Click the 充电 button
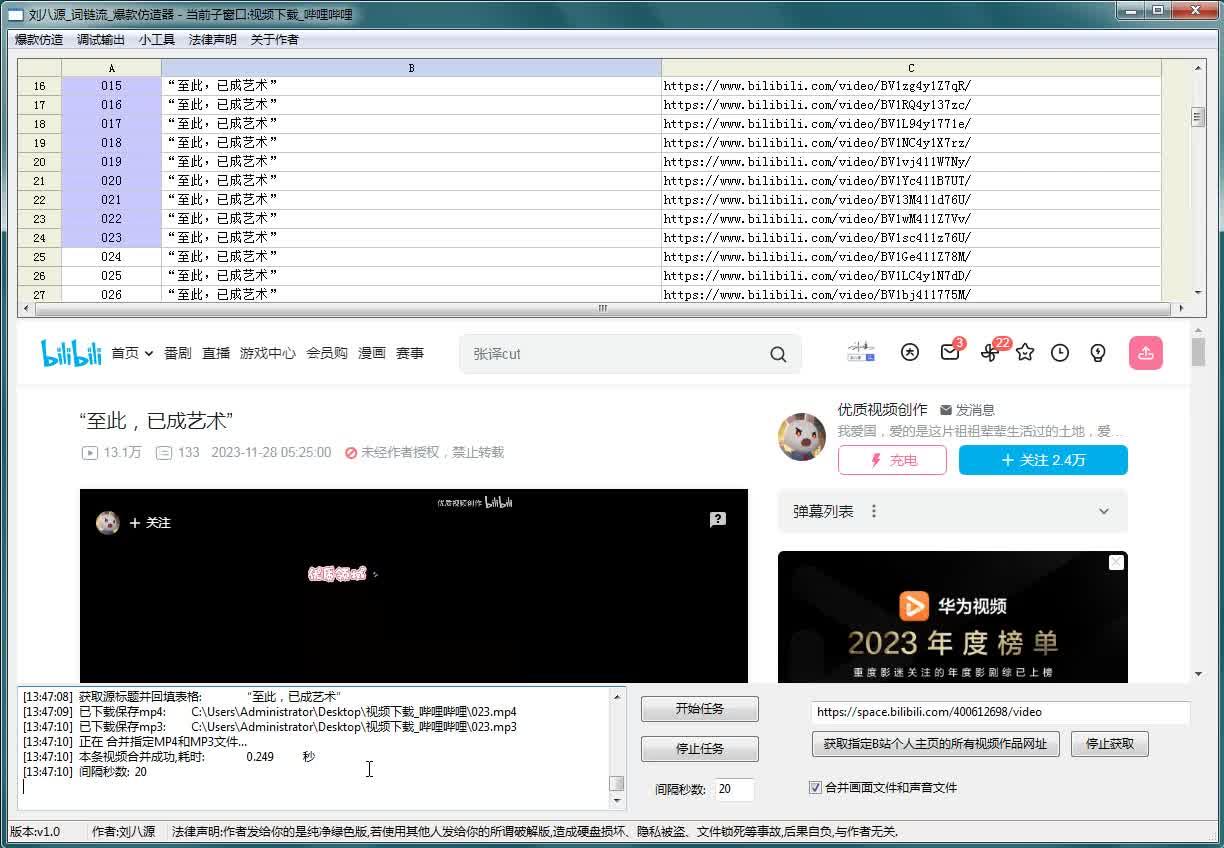1224x848 pixels. point(892,460)
